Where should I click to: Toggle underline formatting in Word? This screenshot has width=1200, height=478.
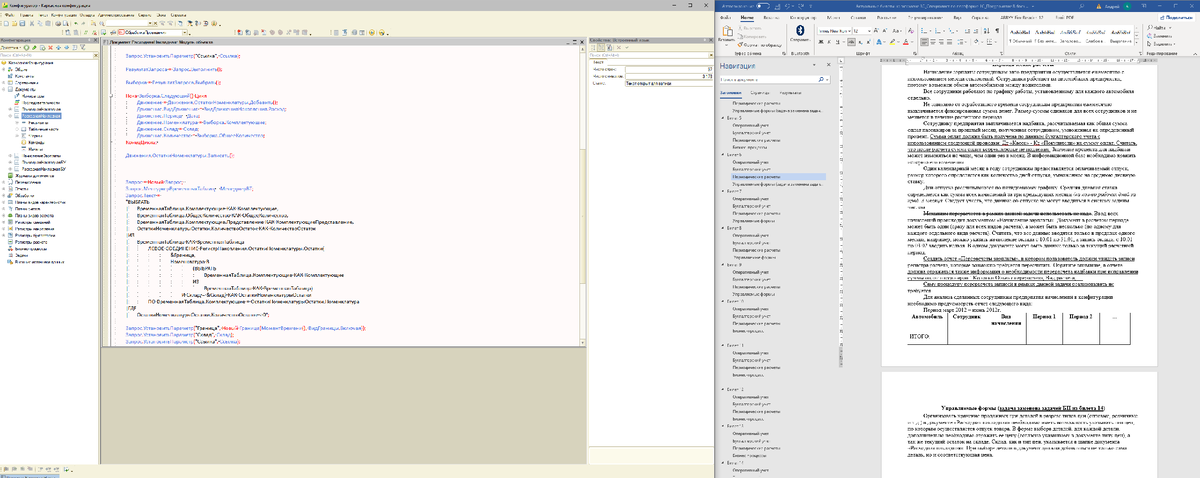[838, 42]
